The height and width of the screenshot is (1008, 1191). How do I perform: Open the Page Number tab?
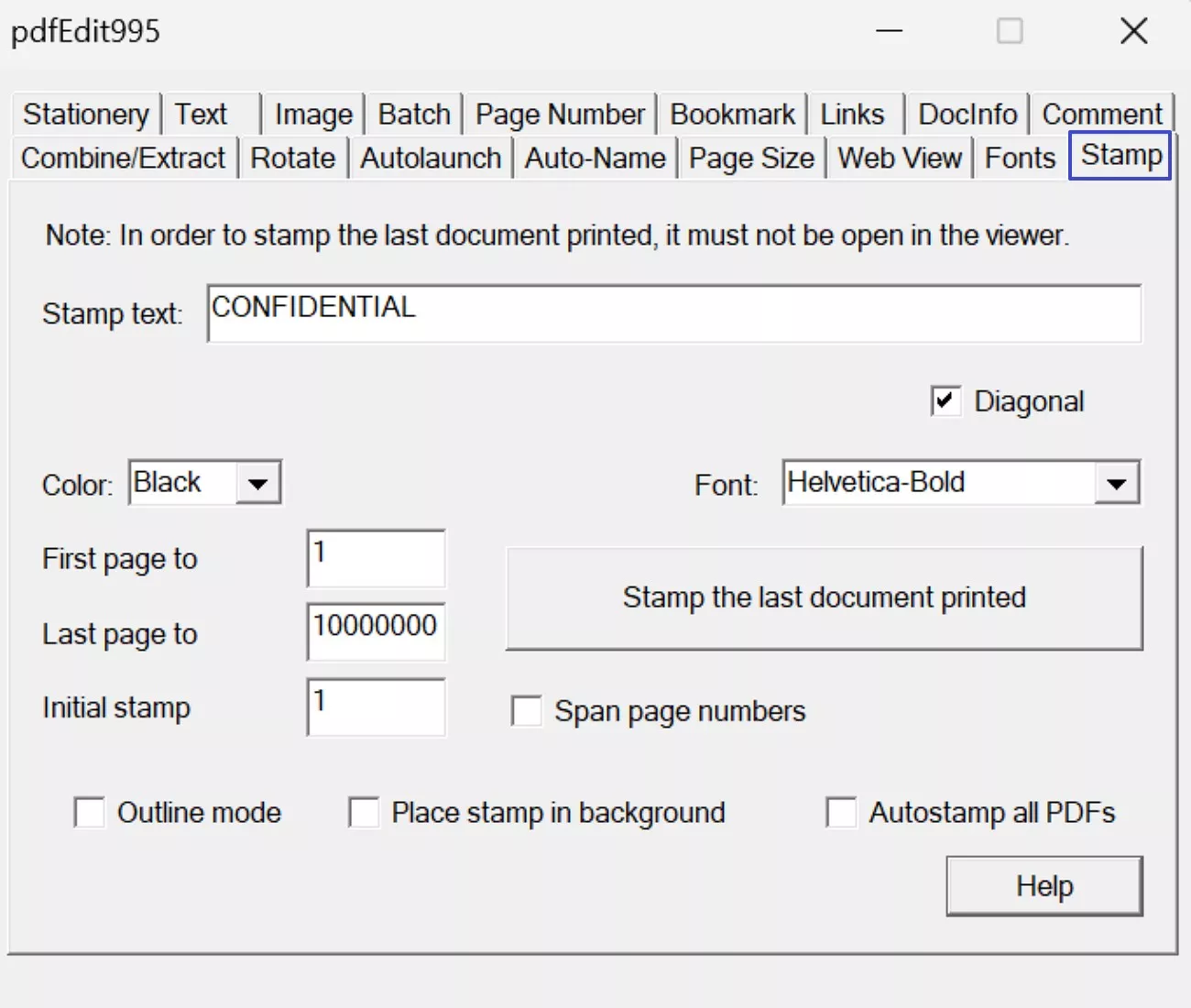click(x=559, y=114)
